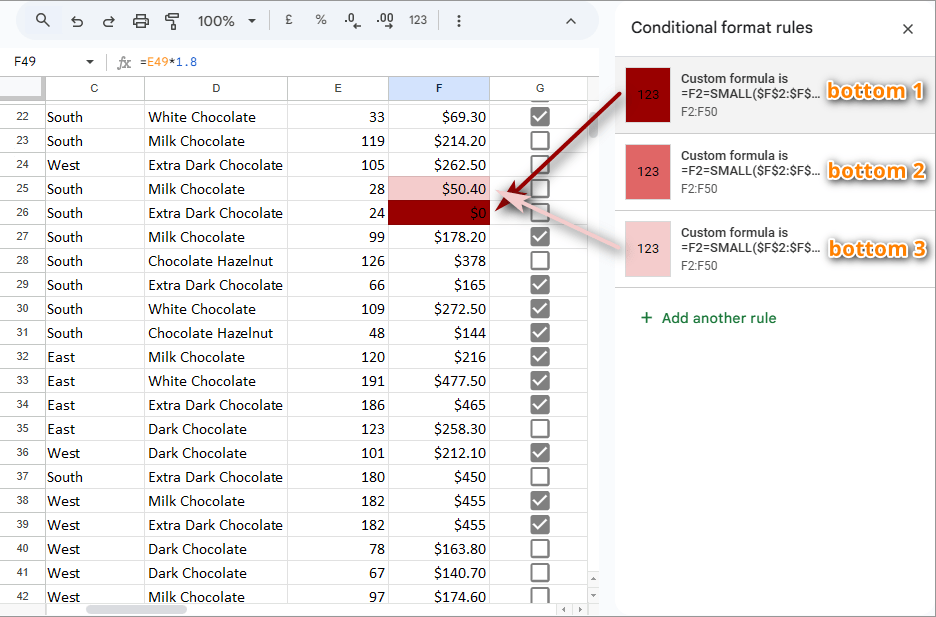Screen dimensions: 936x617
Task: Select the Paint format tool
Action: click(x=170, y=20)
